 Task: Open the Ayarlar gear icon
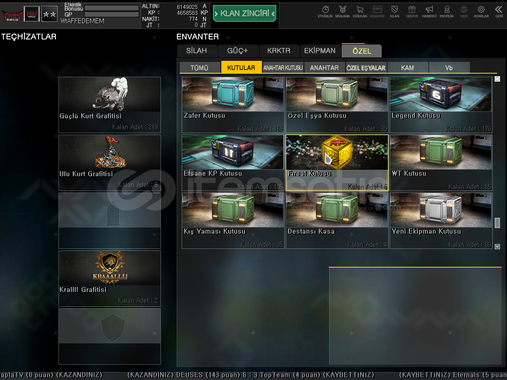point(481,11)
